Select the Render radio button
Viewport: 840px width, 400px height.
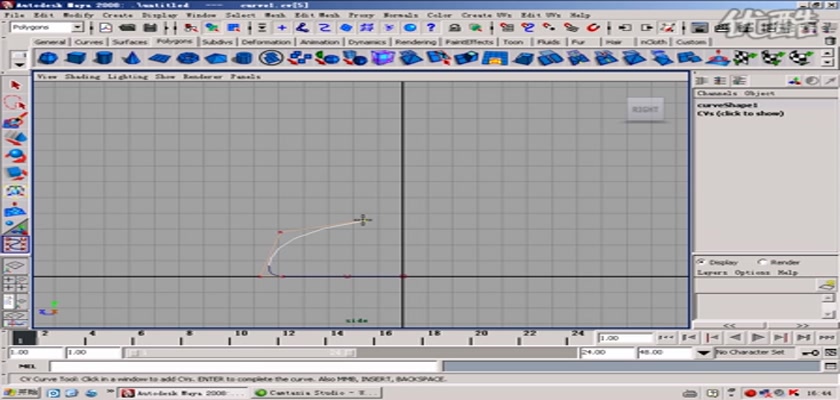pos(763,262)
